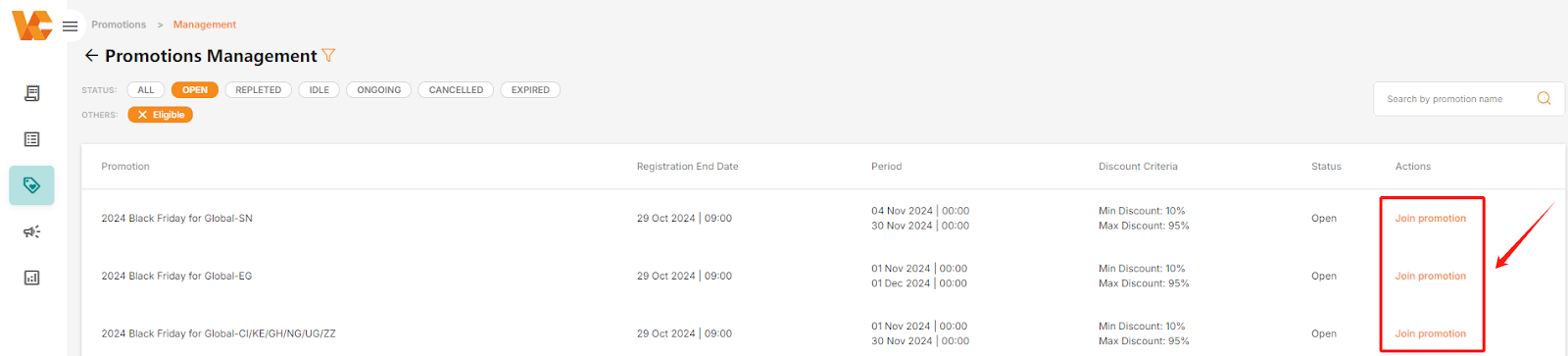Open the hamburger menu icon

70,26
